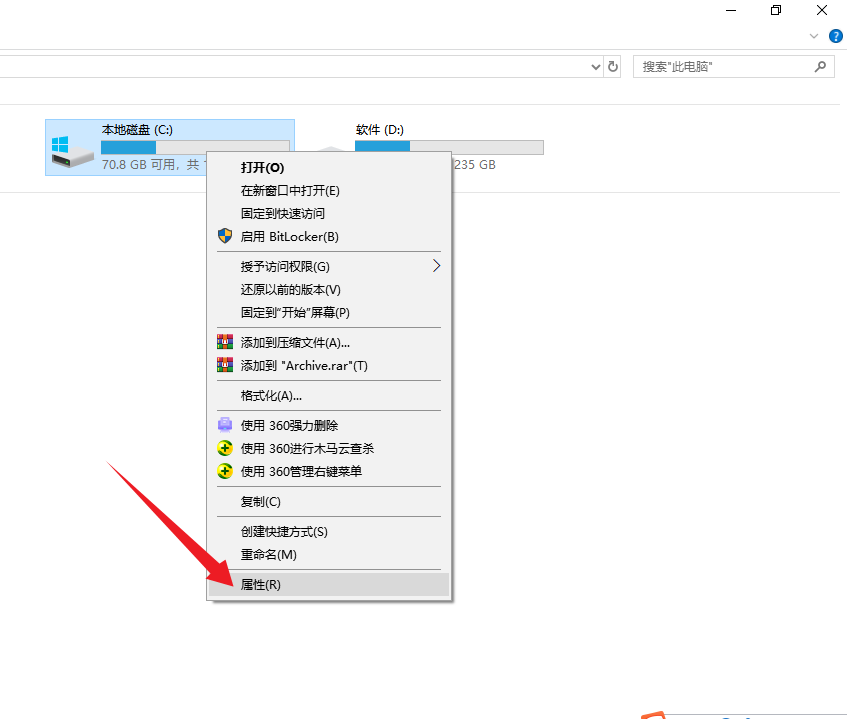Choose 添加到压缩文件(A)...
847x719 pixels.
[329, 342]
